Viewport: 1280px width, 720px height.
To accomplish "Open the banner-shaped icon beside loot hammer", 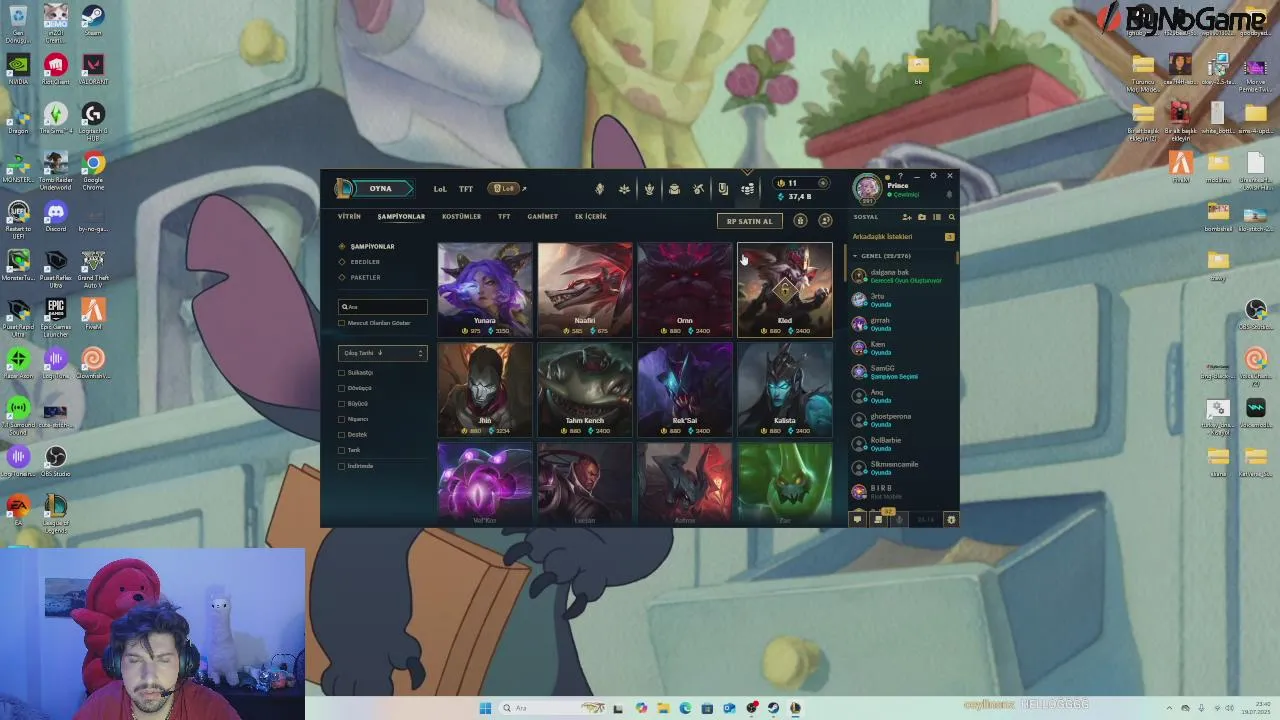I will click(722, 189).
